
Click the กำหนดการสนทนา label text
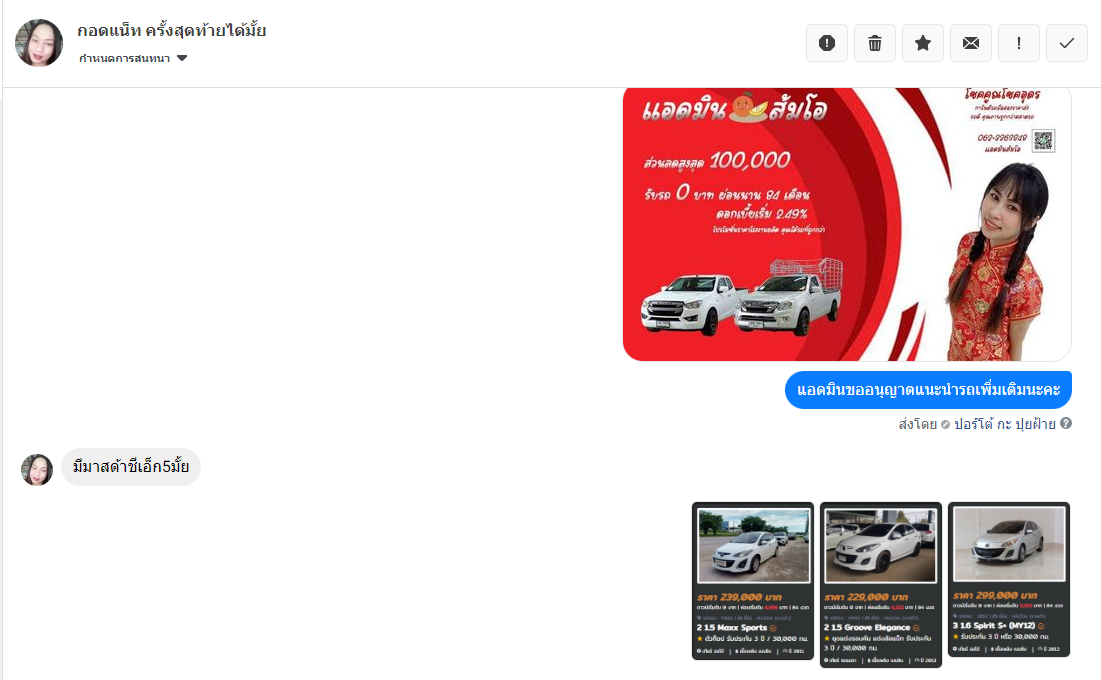coord(124,58)
